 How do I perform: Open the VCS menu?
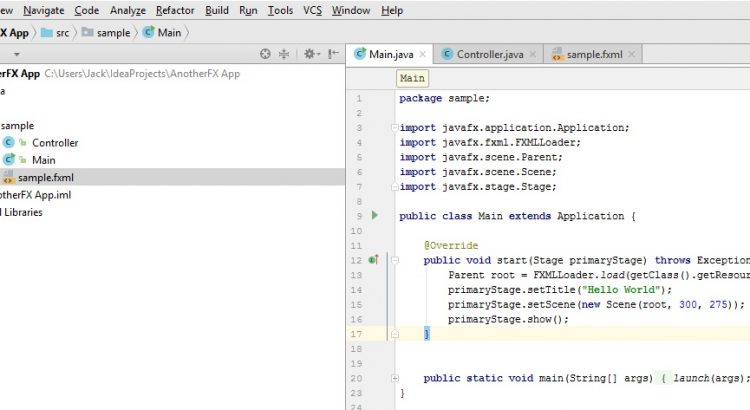pos(312,10)
